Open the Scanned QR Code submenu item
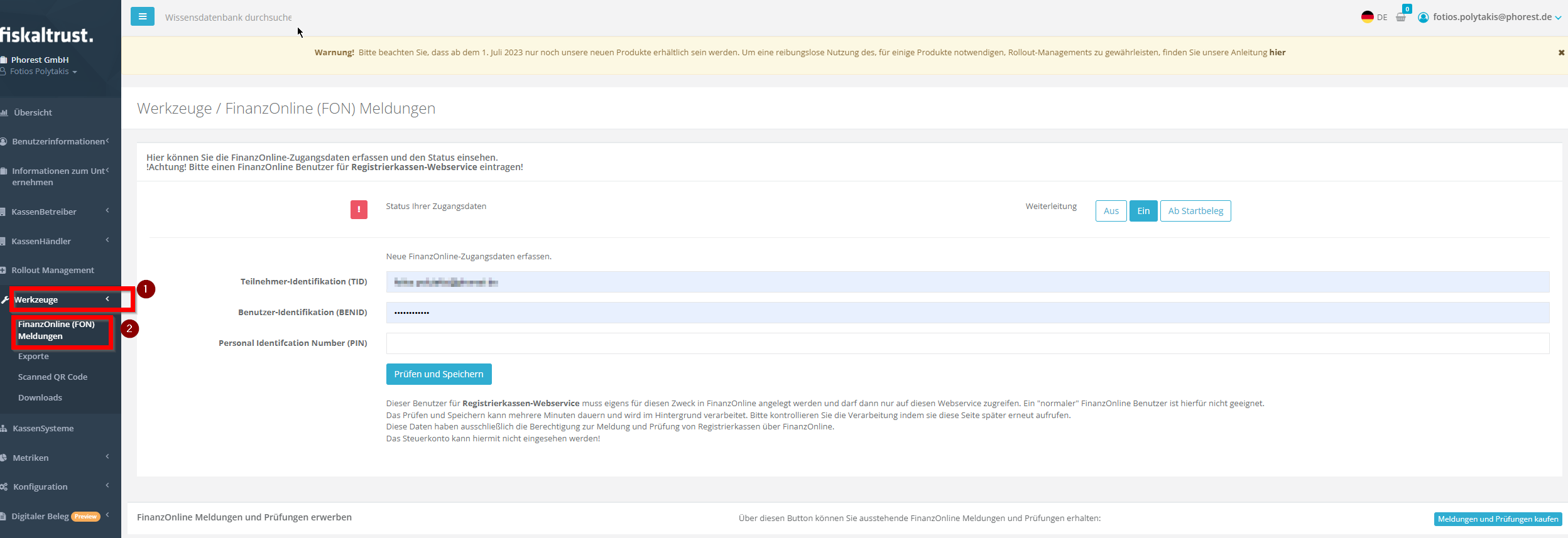The image size is (1568, 538). (53, 377)
